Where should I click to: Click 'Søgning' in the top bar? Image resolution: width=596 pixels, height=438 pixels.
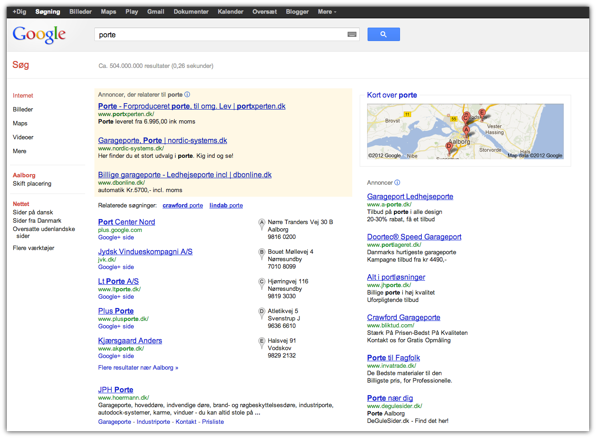tap(48, 12)
